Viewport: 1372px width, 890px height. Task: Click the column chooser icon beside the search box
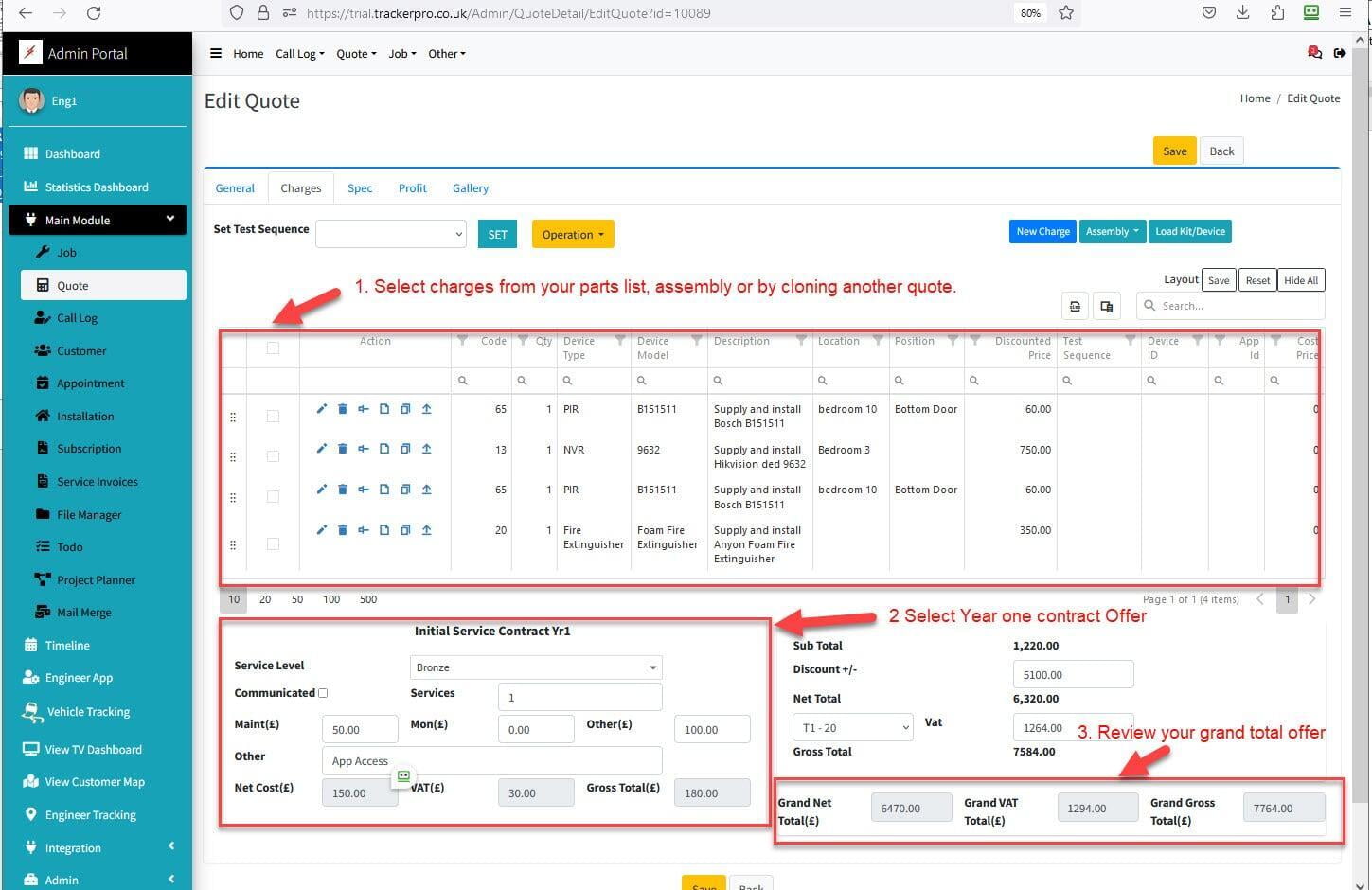coord(1106,306)
